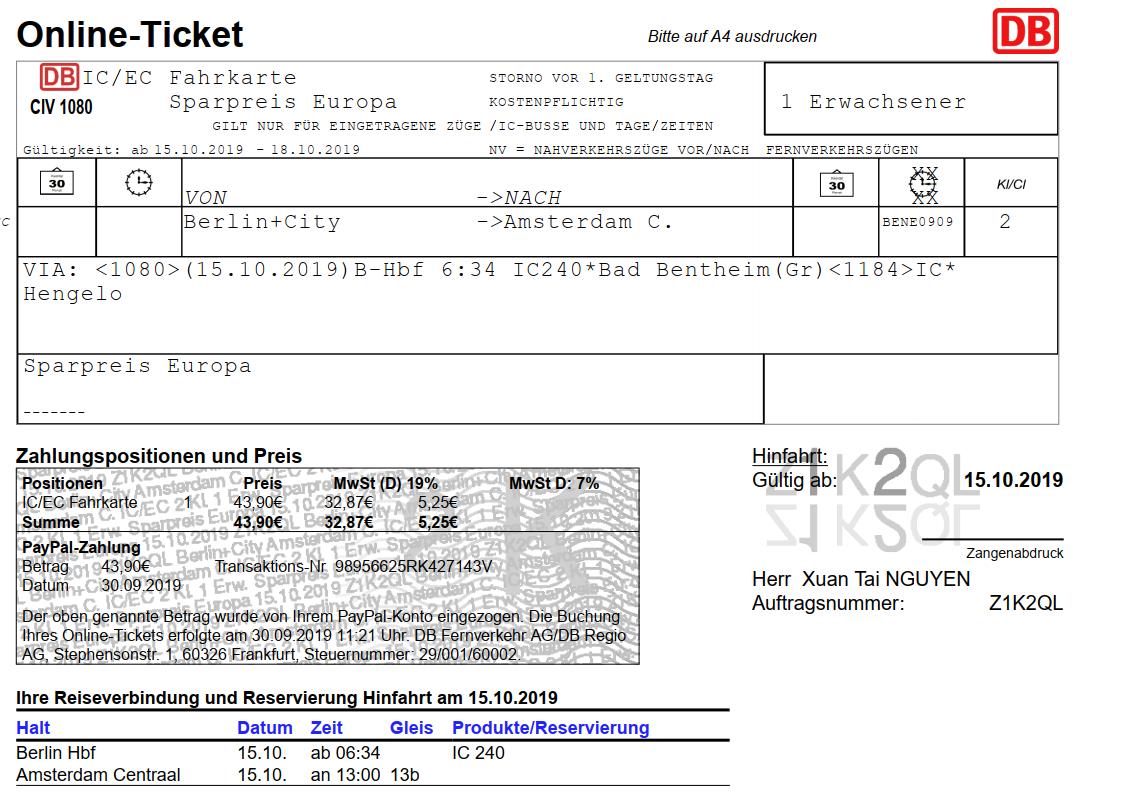The image size is (1121, 797).
Task: Click the 'Kl/Cl' class header
Action: coord(1011,184)
